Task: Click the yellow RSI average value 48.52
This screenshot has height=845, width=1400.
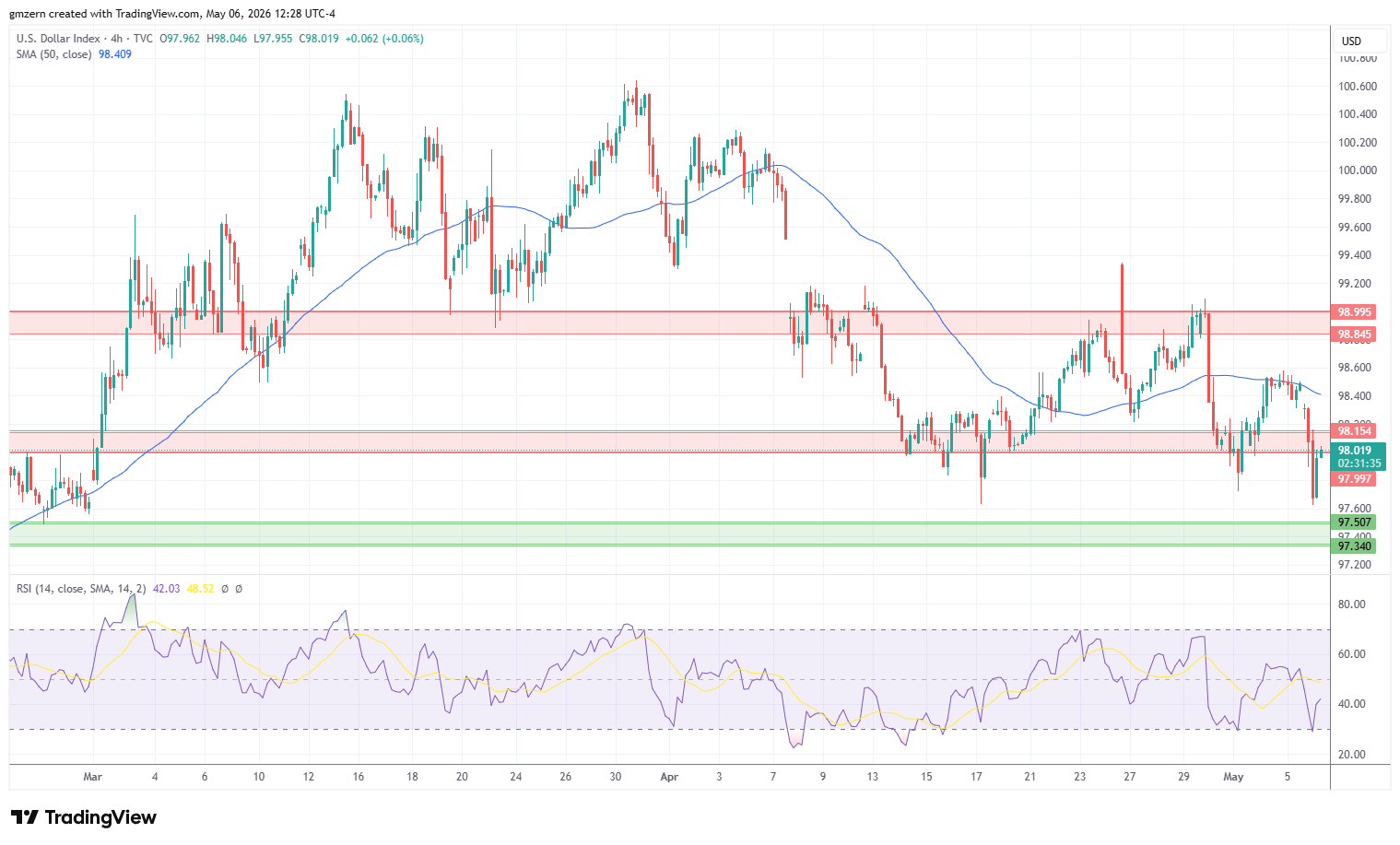Action: tap(200, 588)
